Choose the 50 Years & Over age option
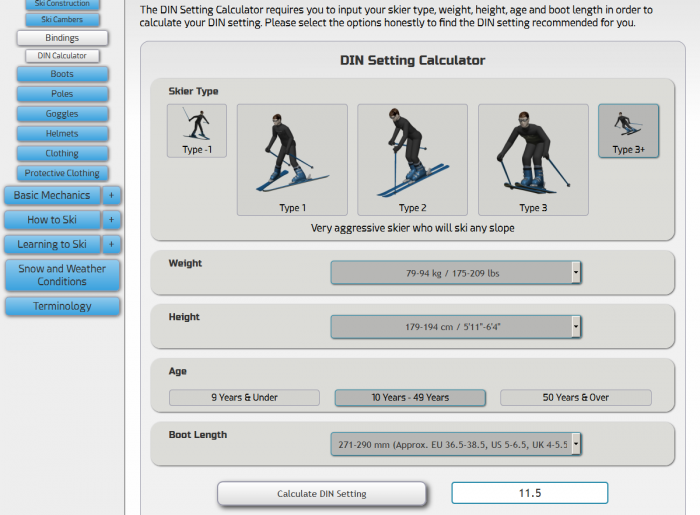 575,398
